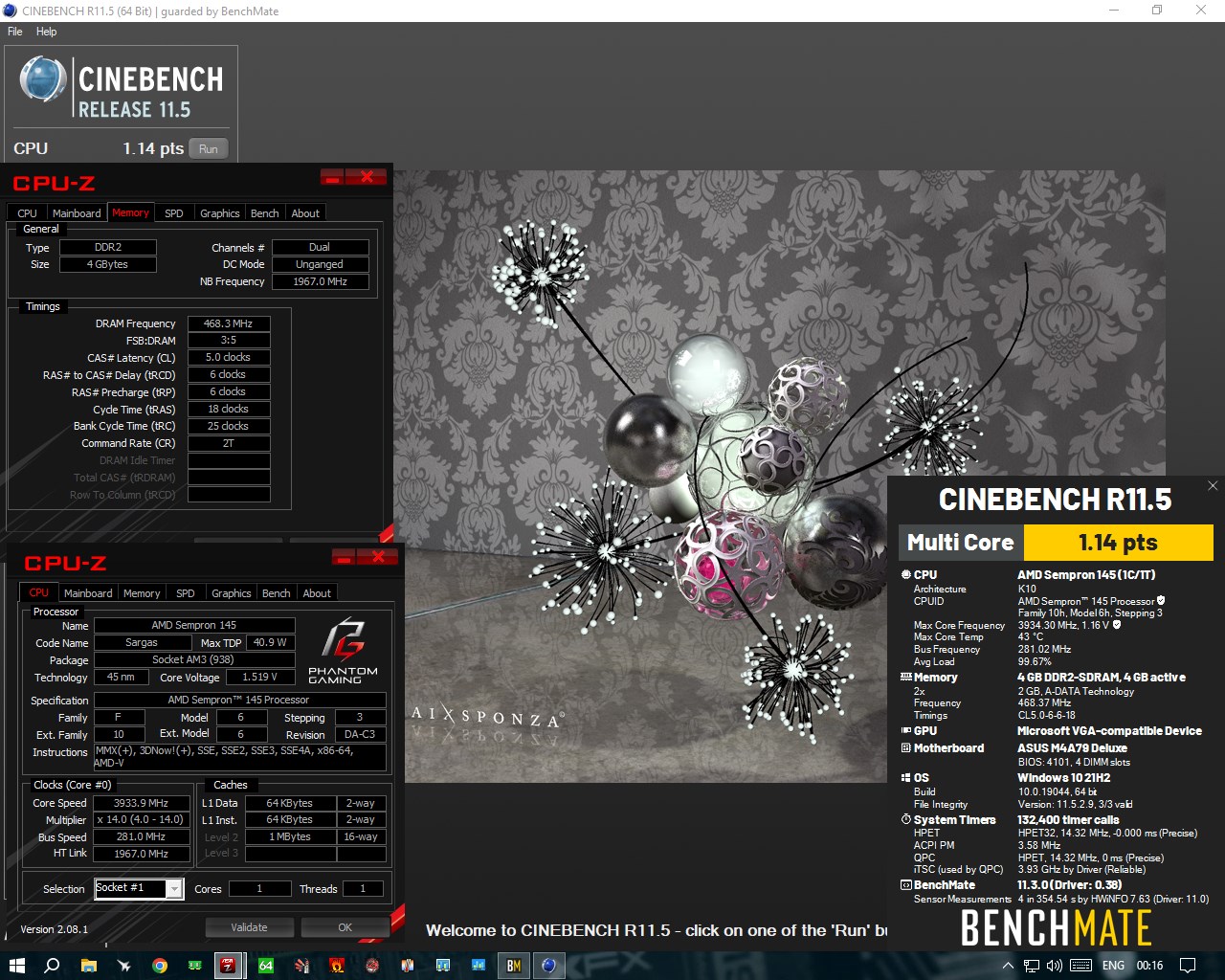Select Graphics tab in upper CPU-Z window
1225x980 pixels.
(220, 213)
